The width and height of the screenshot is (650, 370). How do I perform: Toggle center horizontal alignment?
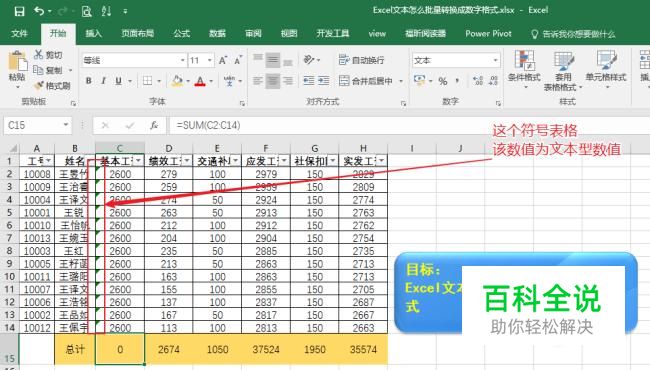click(x=272, y=81)
